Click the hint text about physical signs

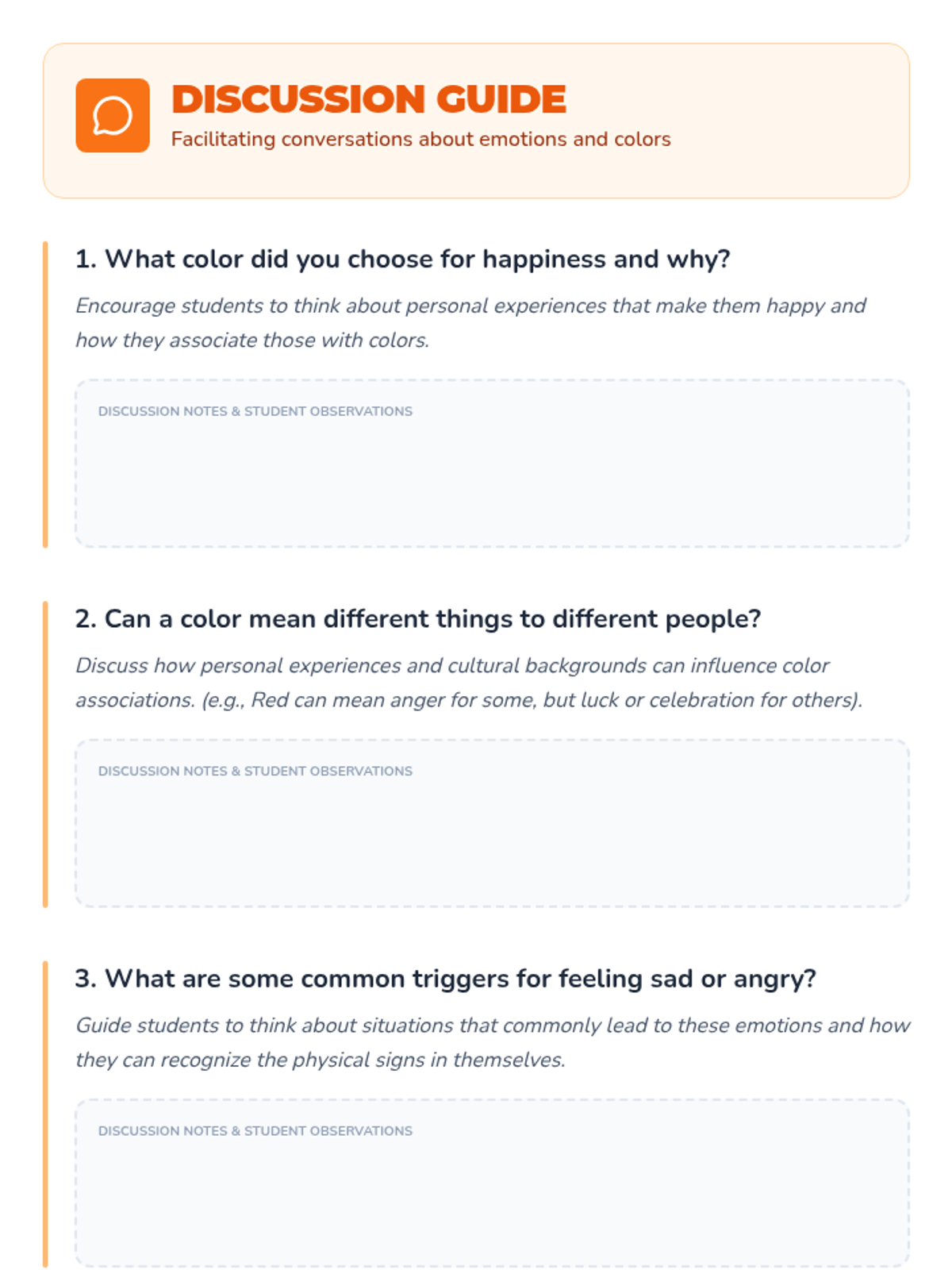492,1042
